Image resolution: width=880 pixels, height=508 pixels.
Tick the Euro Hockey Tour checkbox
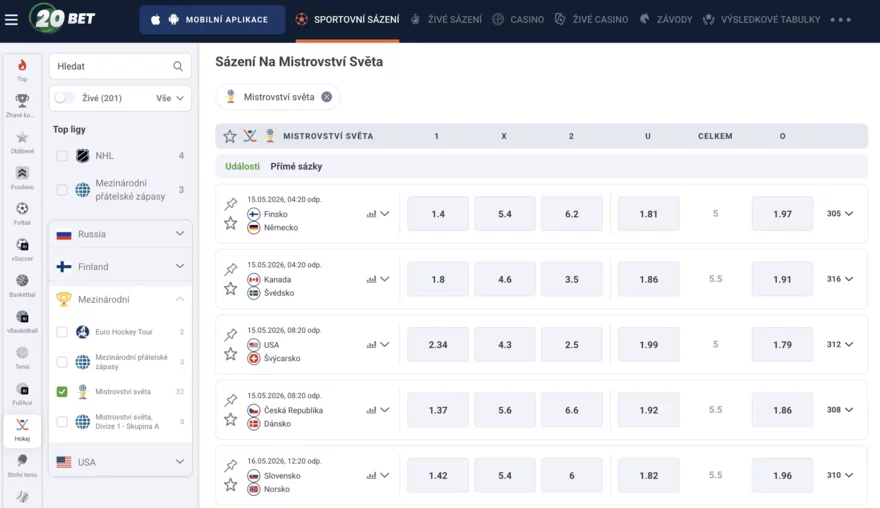click(62, 332)
